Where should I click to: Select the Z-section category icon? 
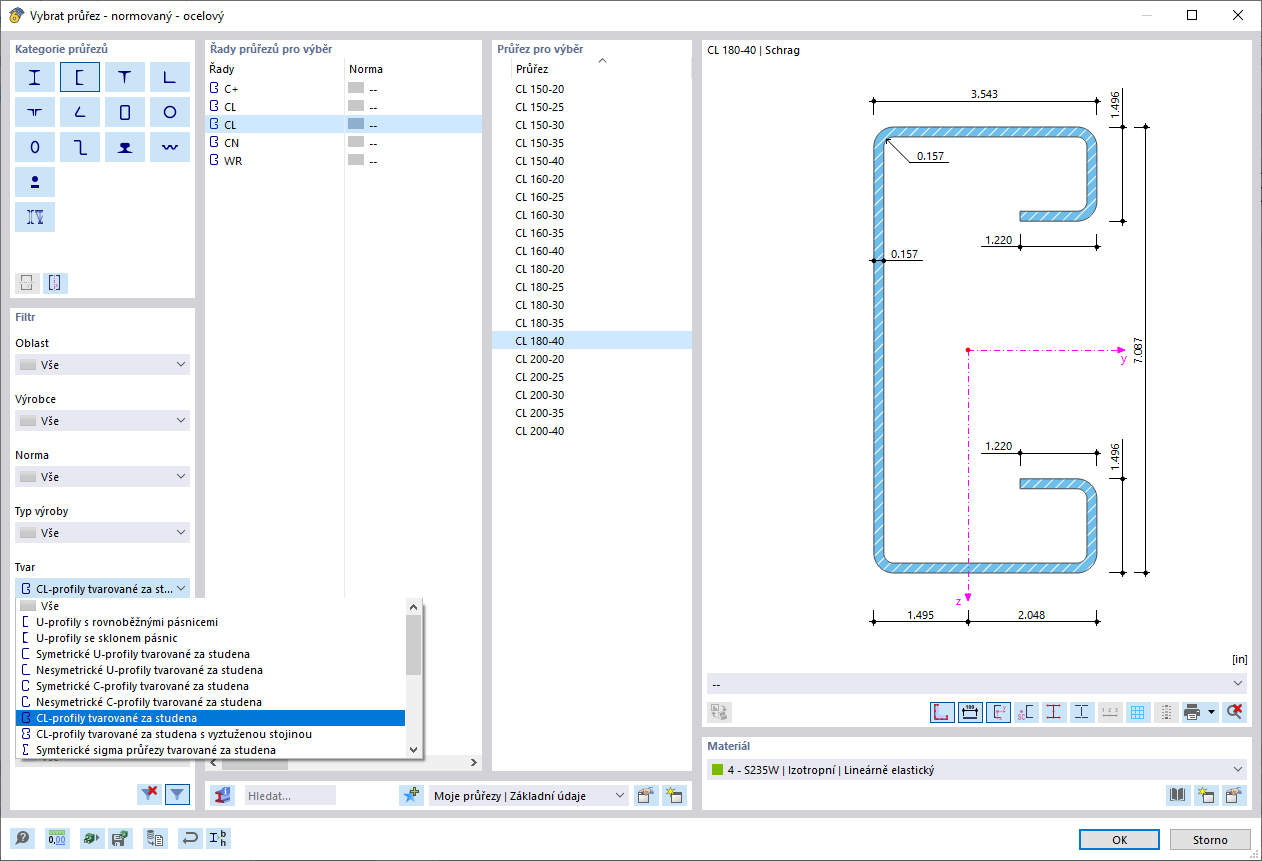pyautogui.click(x=80, y=148)
